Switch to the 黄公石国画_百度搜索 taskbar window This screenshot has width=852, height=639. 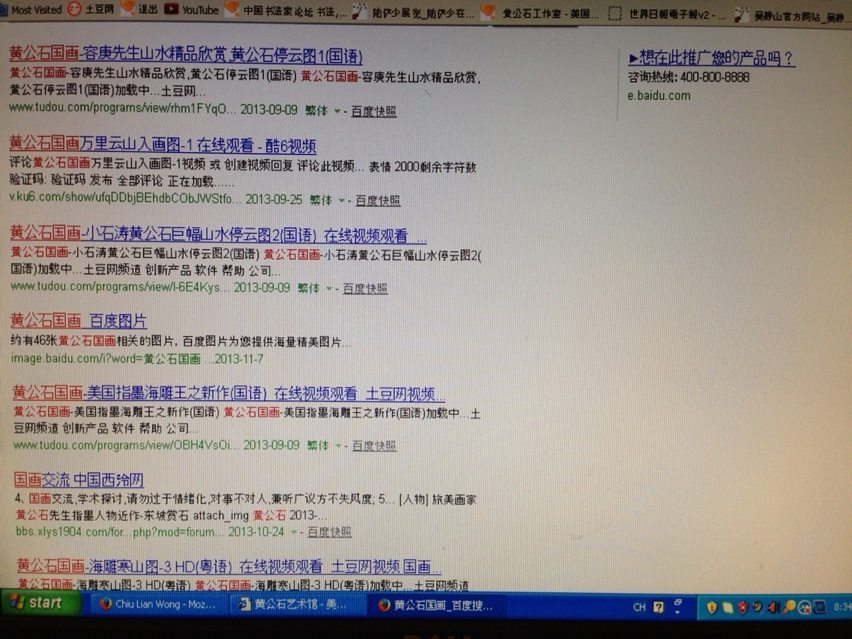(x=436, y=606)
